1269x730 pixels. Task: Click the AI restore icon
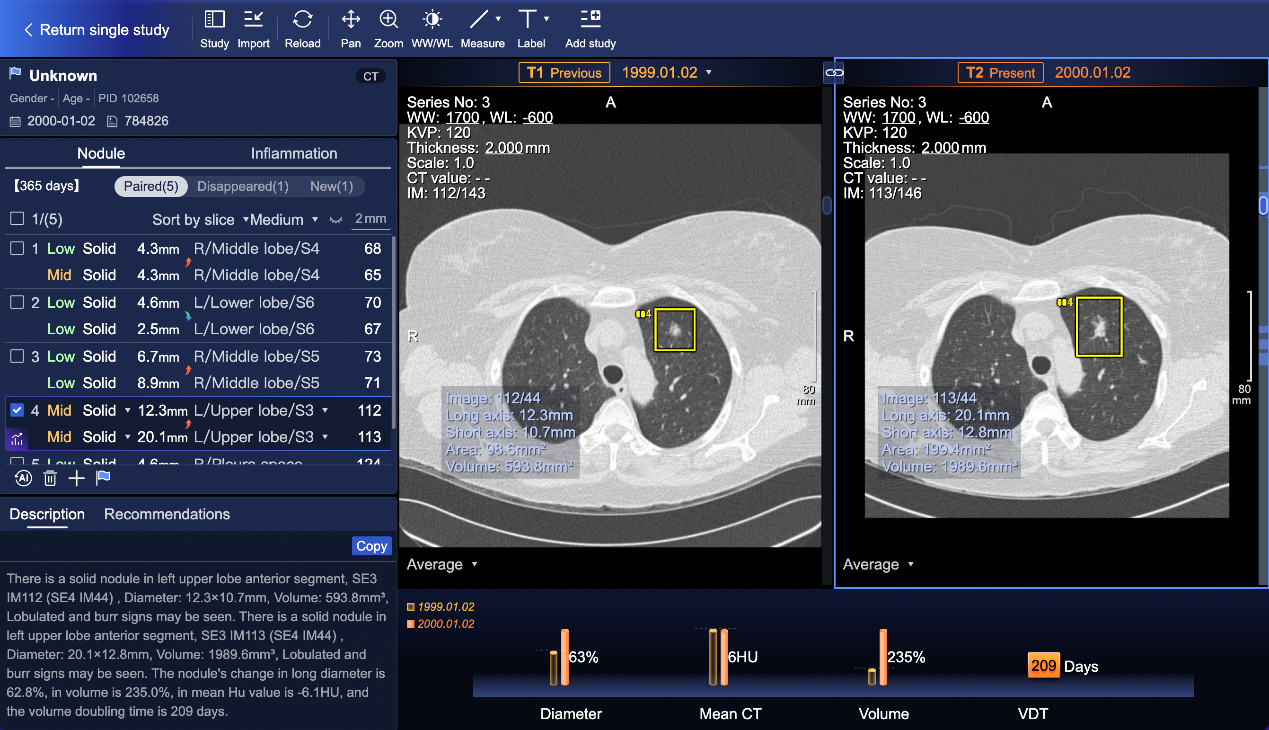click(24, 479)
